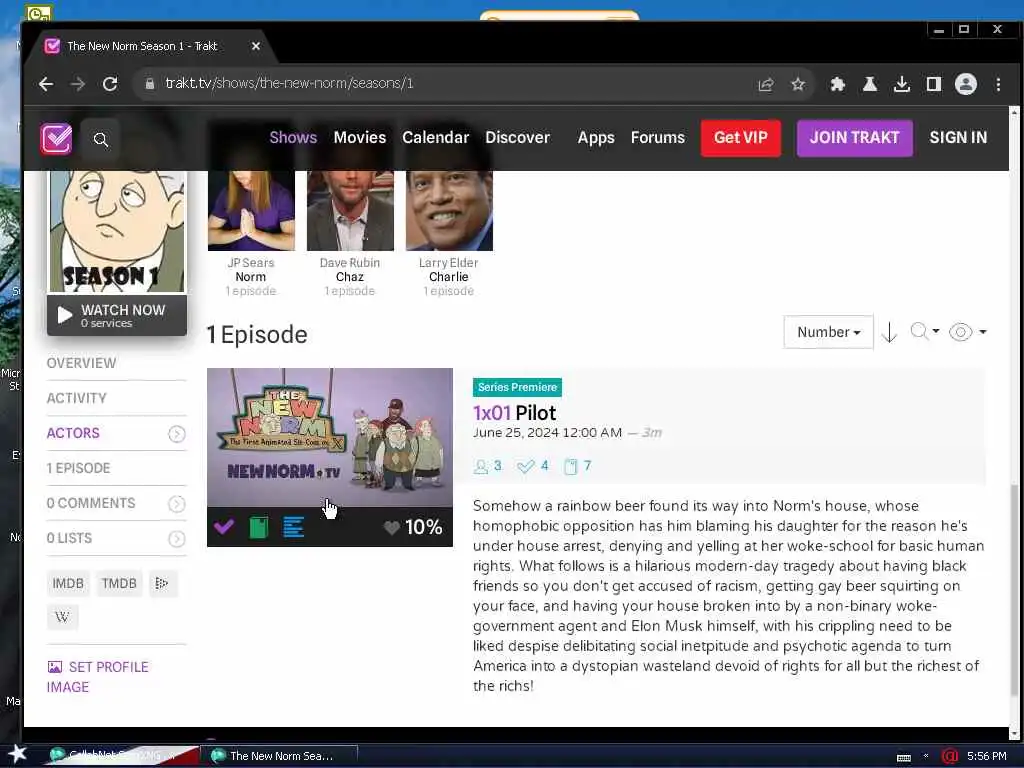Click red @ system tray icon

pos(950,756)
